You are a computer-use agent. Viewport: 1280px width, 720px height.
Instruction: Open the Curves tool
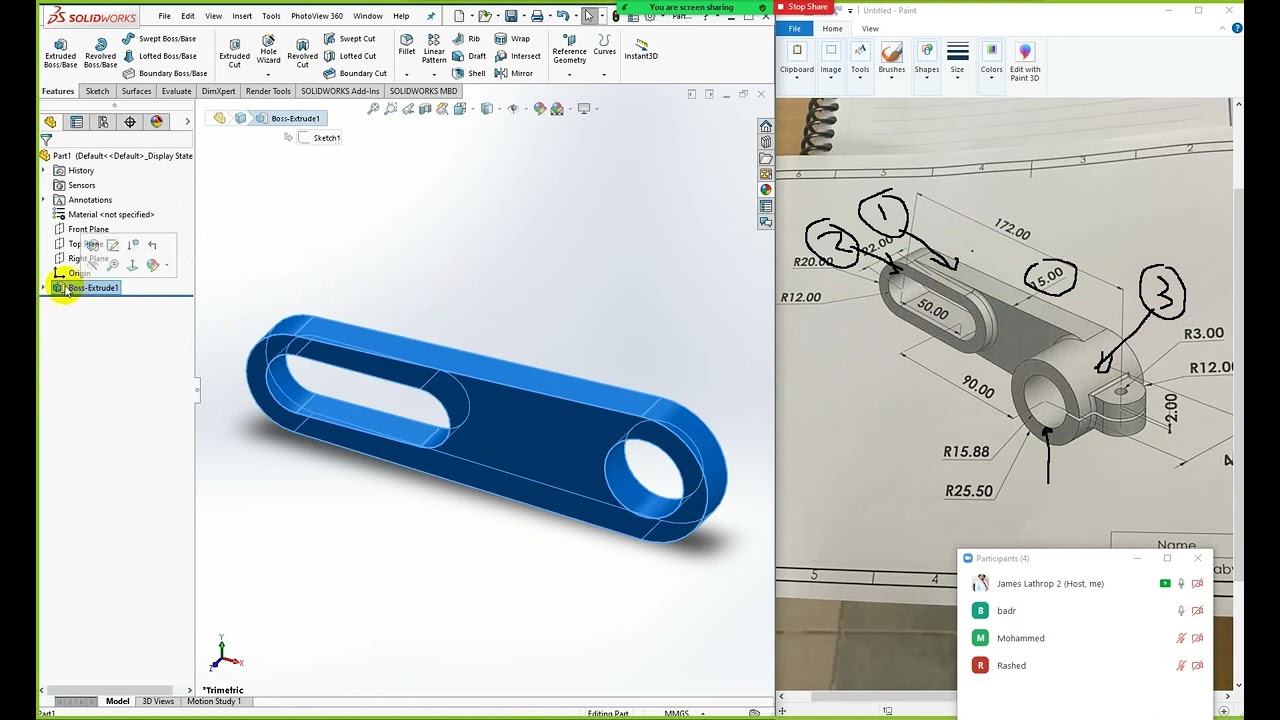pyautogui.click(x=604, y=44)
